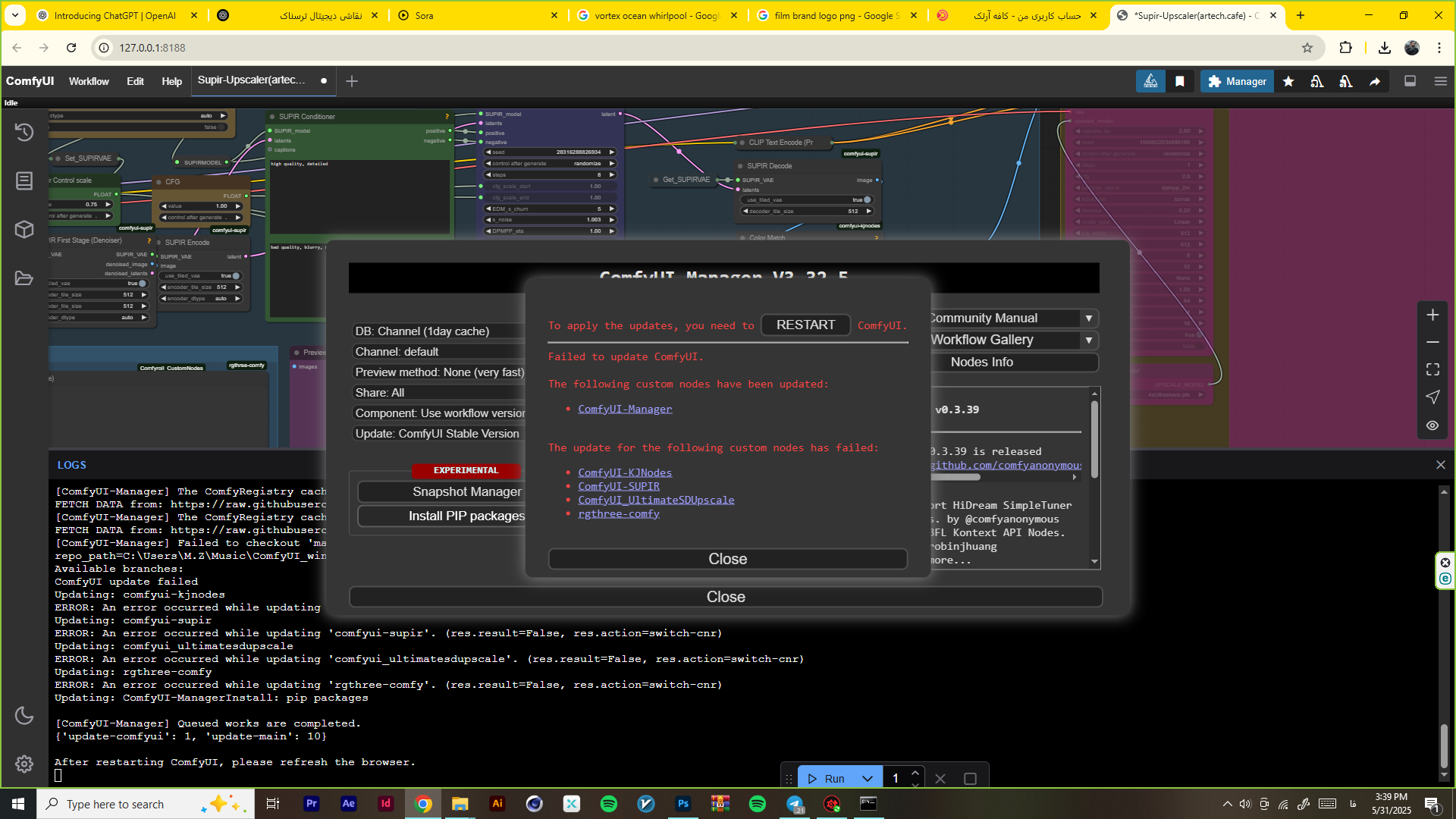Open the Run button dropdown arrow

[868, 779]
